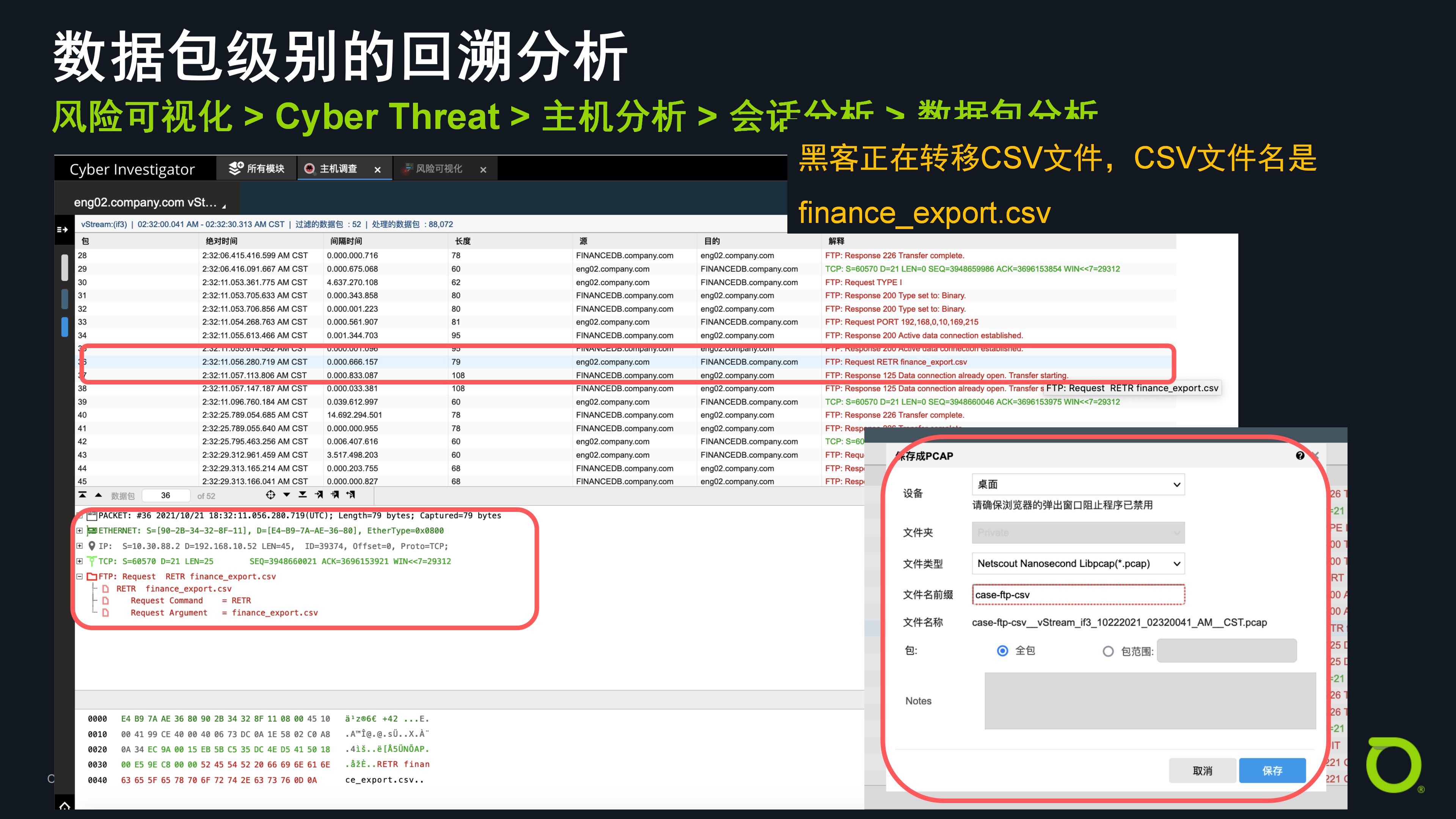1456x819 pixels.
Task: Open the disabled 文件夹 Private dropdown
Action: 1078,532
